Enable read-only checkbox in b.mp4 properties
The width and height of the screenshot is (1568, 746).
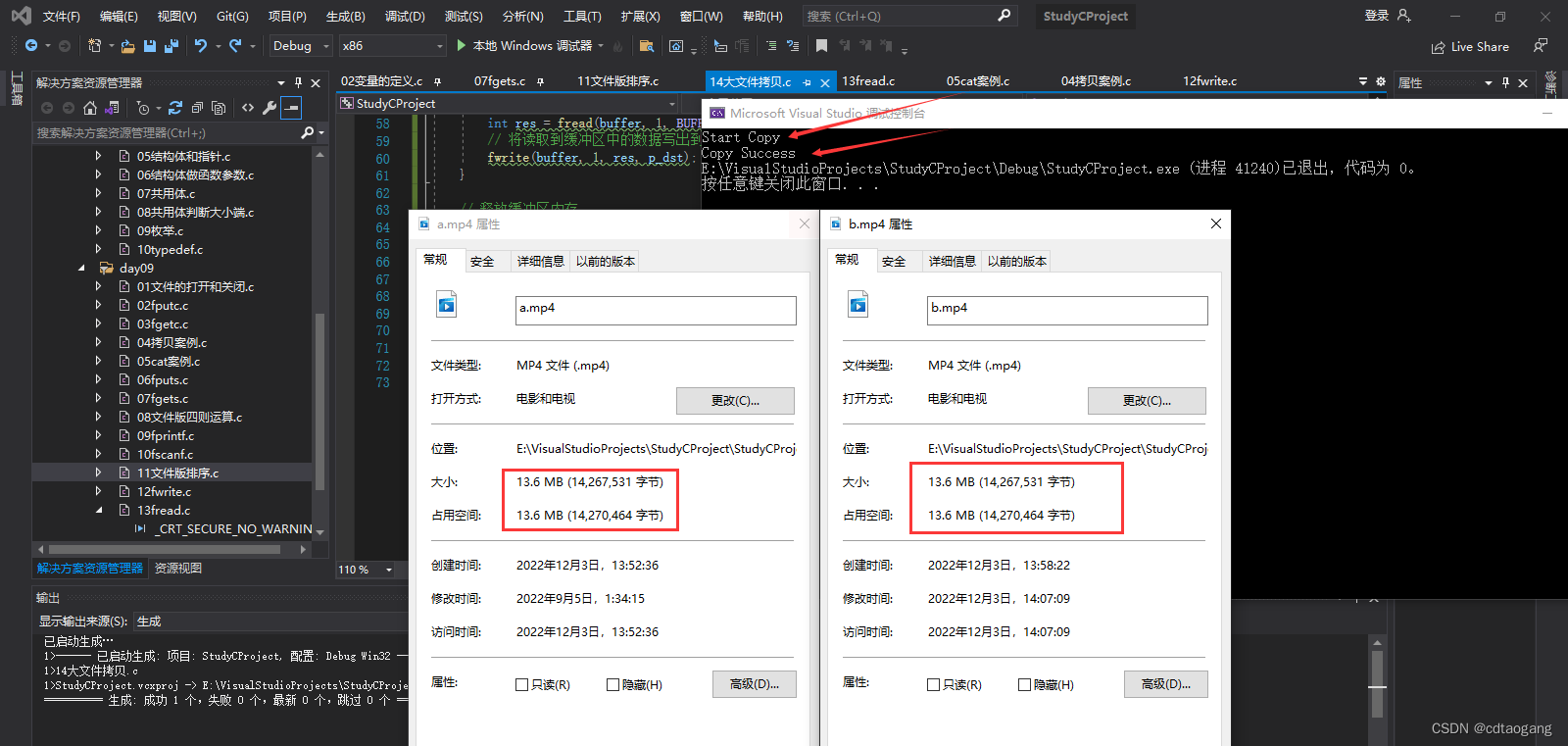(933, 684)
